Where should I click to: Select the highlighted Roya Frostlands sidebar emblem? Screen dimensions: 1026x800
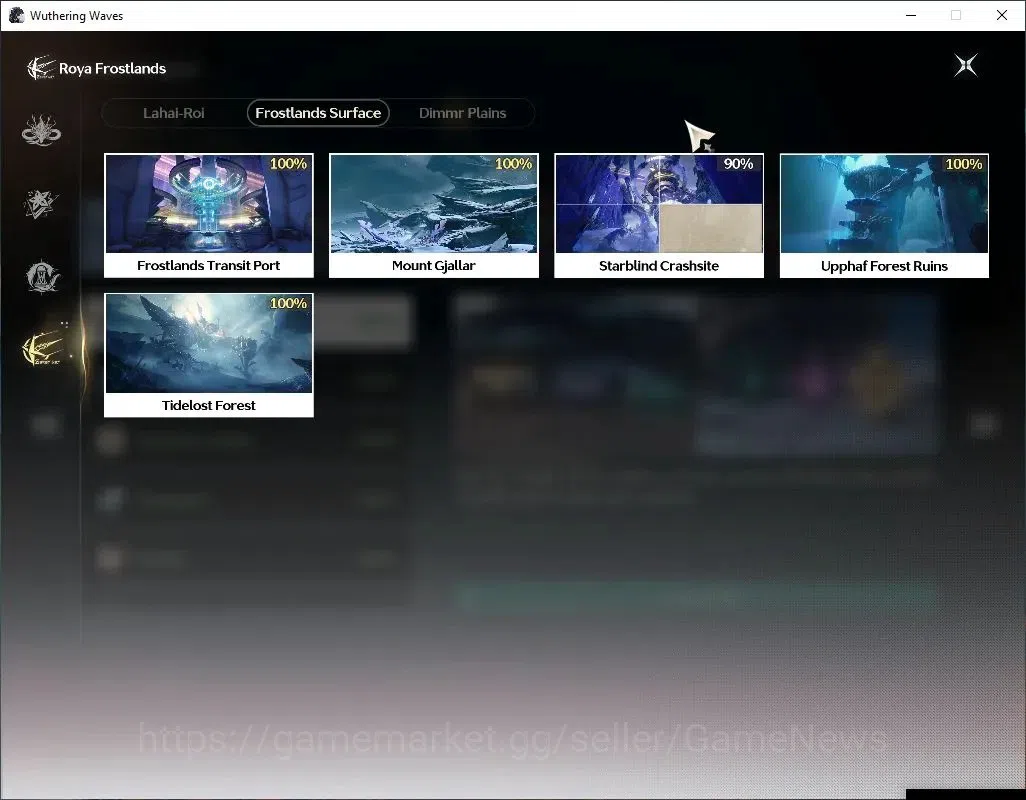click(x=43, y=347)
